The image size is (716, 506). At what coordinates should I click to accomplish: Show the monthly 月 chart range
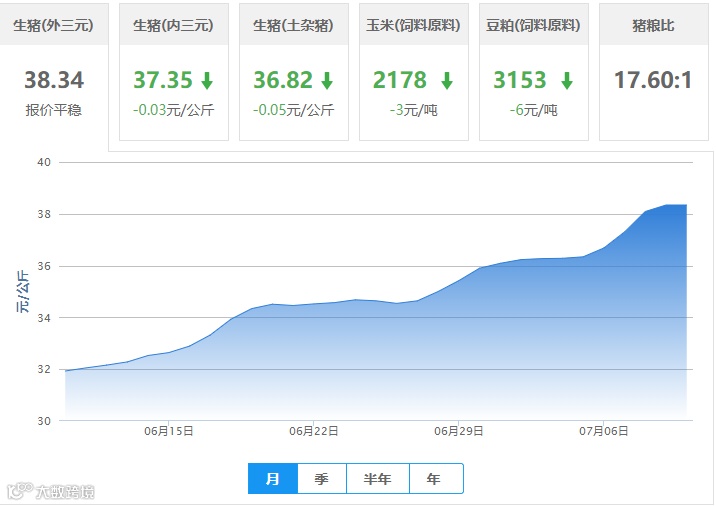(x=273, y=479)
